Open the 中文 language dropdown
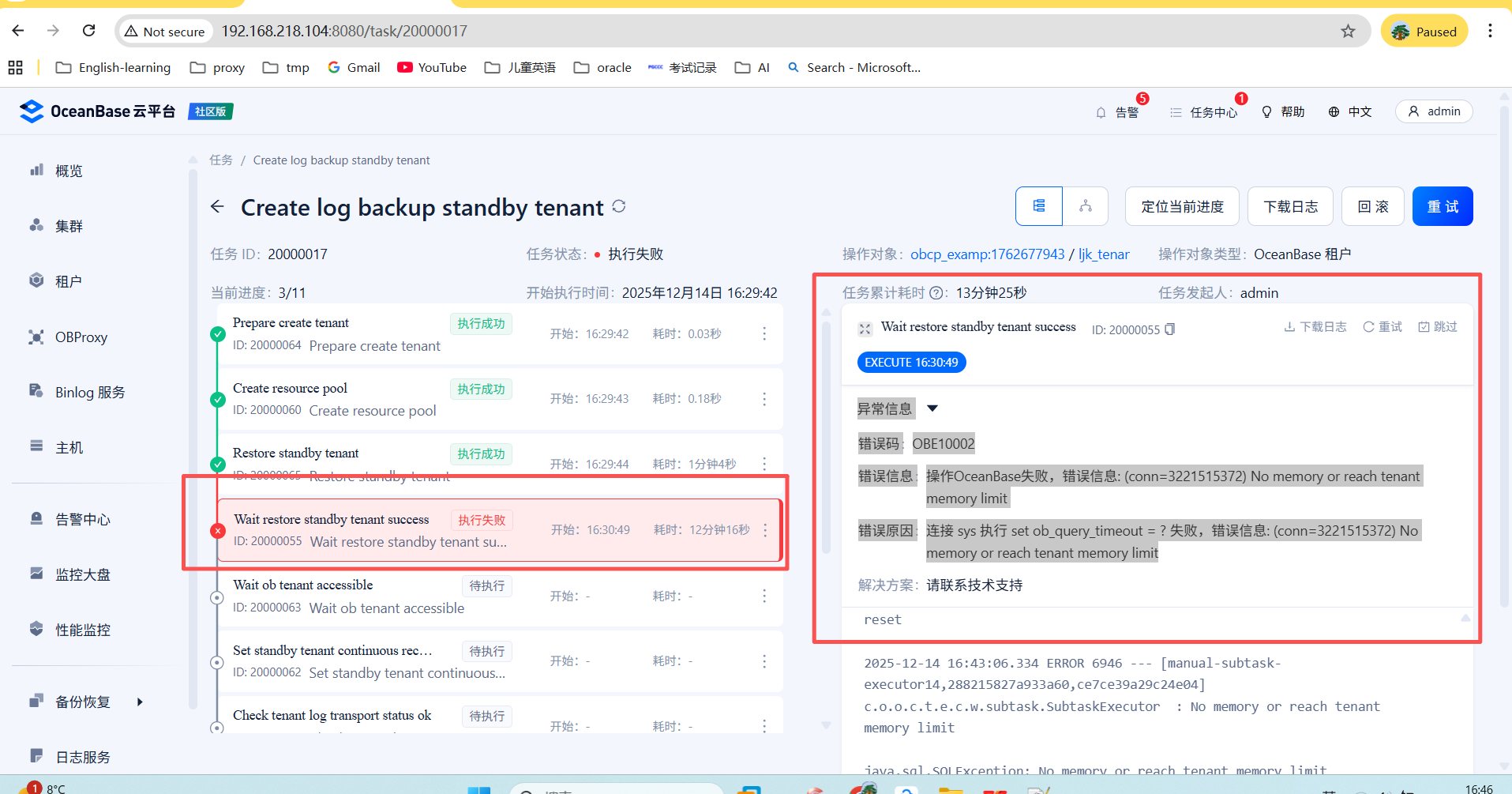The height and width of the screenshot is (794, 1512). coord(1350,111)
